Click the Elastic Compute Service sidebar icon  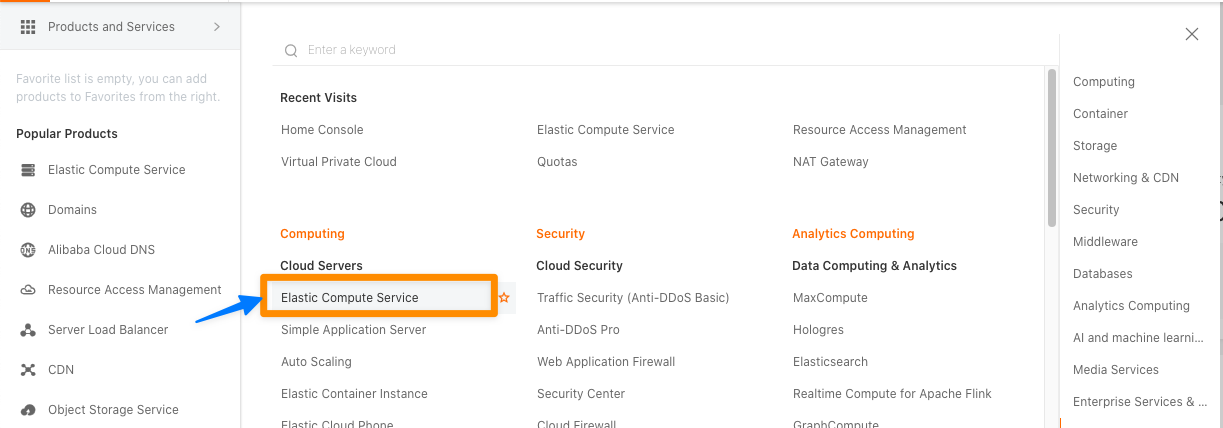28,170
